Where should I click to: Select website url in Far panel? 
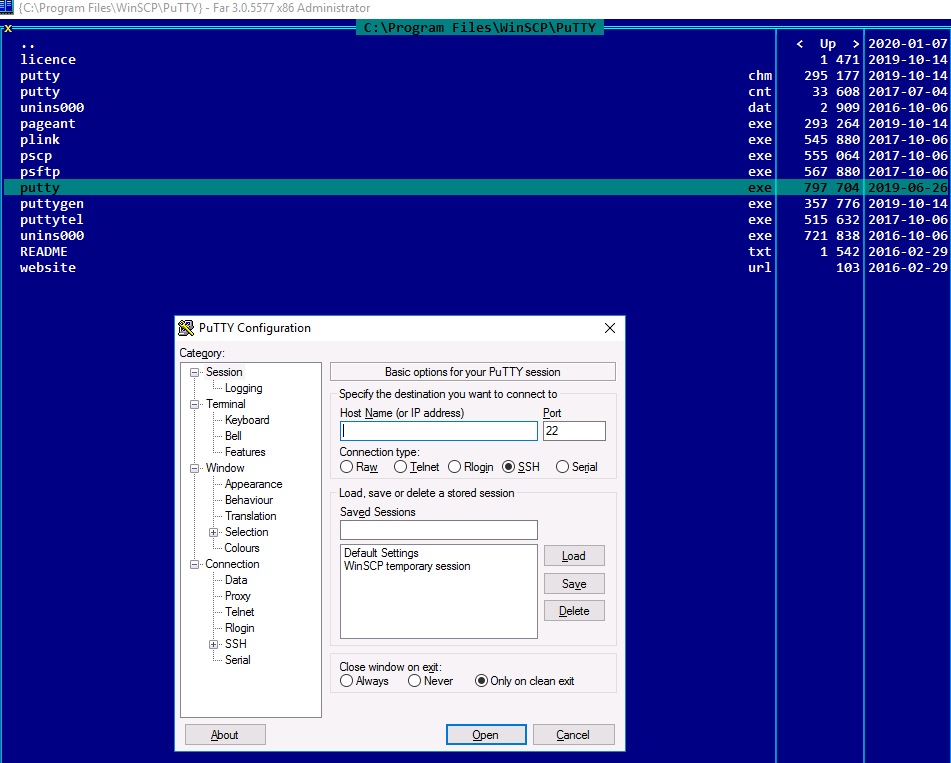(389, 267)
